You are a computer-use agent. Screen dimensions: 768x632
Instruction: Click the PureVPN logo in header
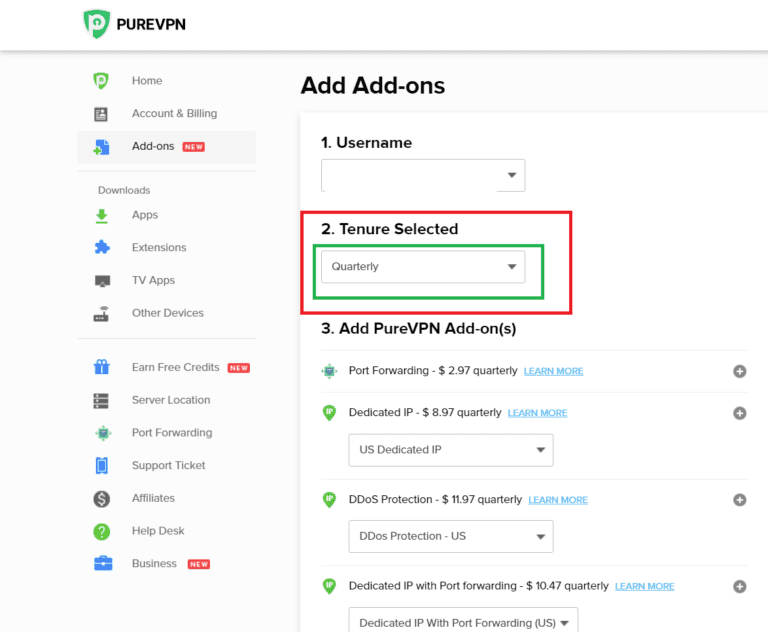point(134,24)
